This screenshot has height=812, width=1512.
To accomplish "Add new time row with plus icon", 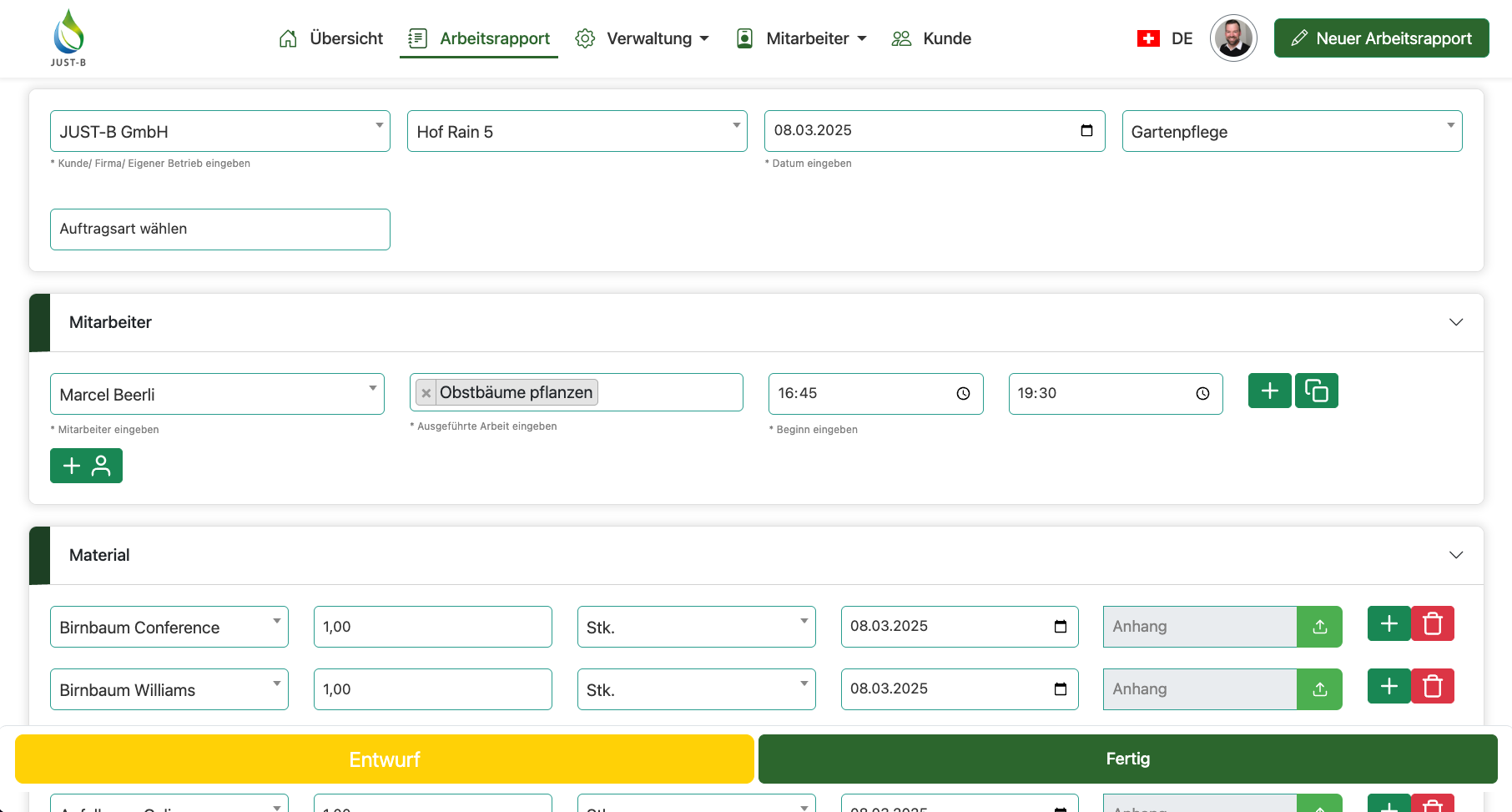I will [x=1269, y=391].
